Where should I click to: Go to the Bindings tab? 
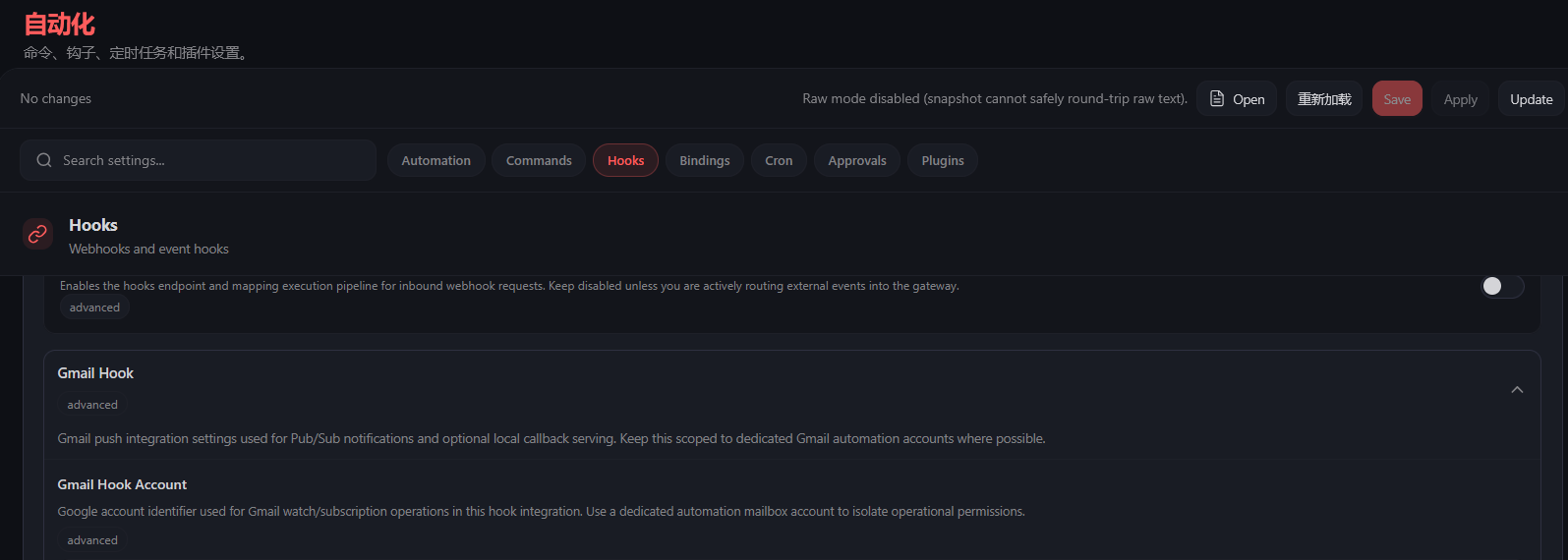pyautogui.click(x=704, y=160)
